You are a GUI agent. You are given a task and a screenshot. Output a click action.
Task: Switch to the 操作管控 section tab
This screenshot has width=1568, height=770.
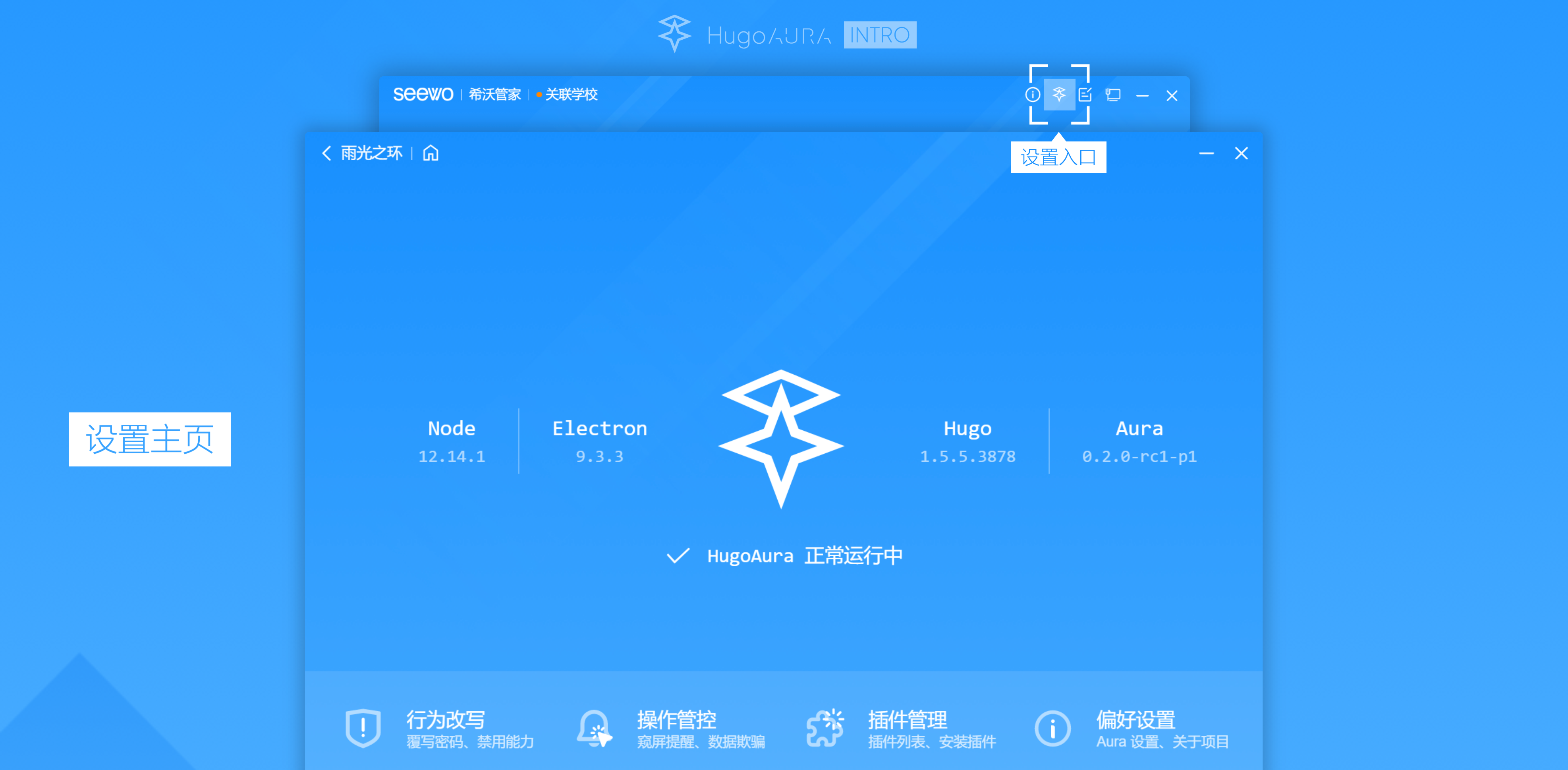pos(676,720)
